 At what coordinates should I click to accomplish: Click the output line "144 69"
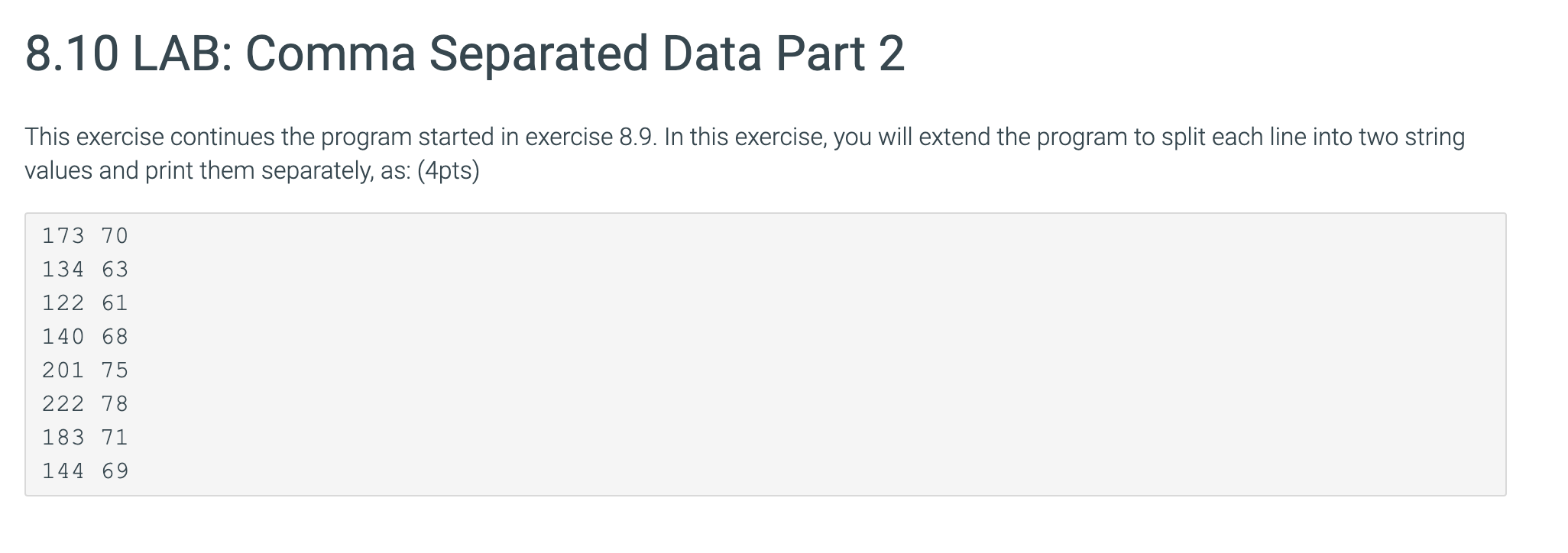point(86,471)
